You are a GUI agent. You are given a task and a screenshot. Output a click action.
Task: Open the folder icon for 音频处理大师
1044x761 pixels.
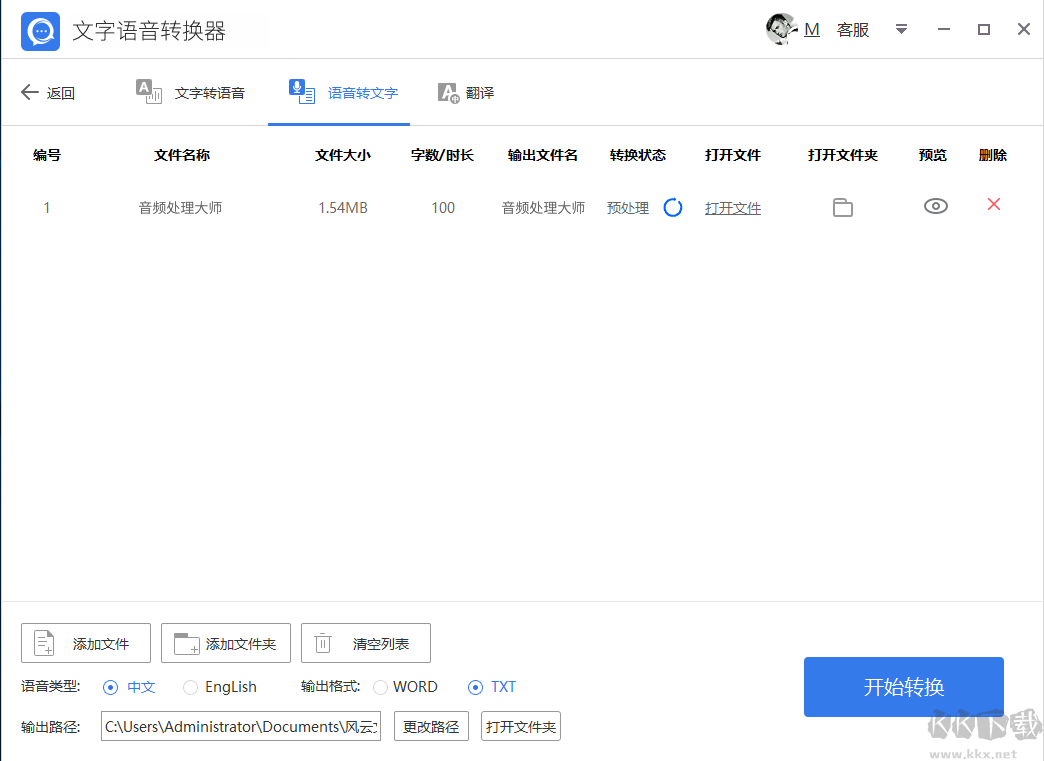842,207
